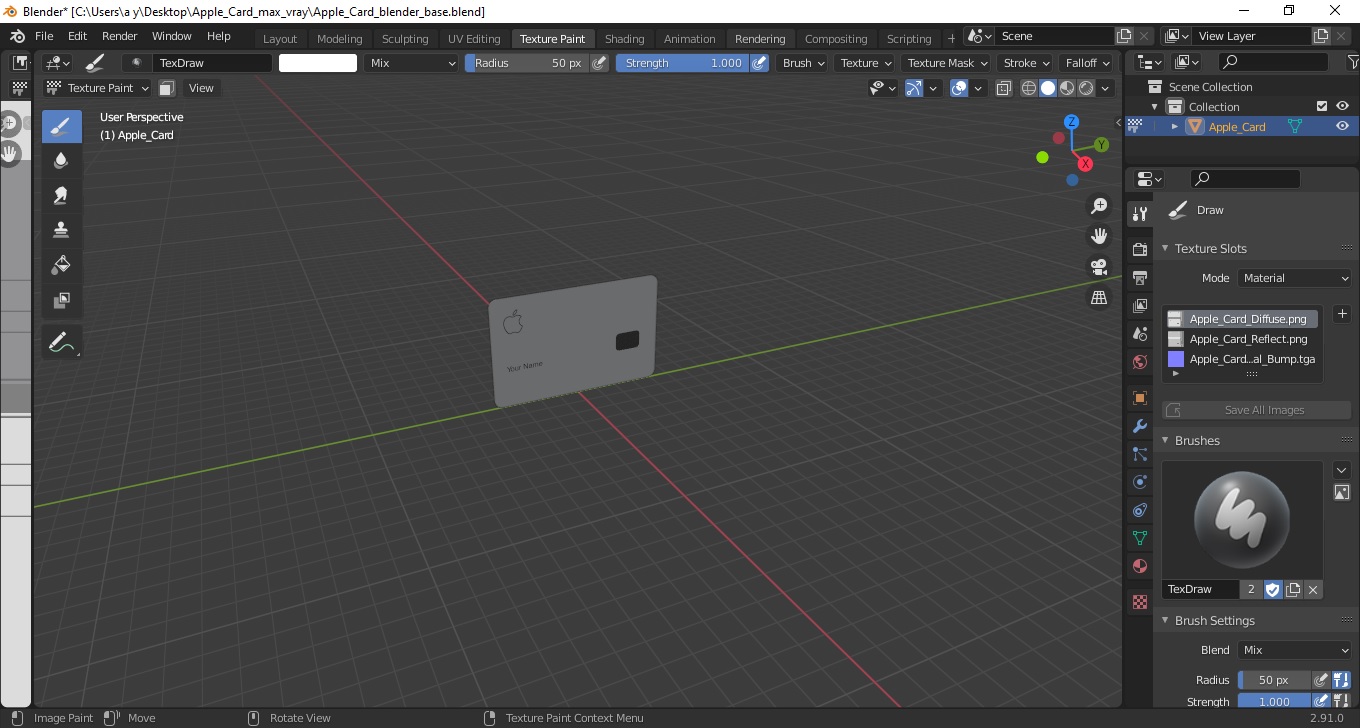The image size is (1360, 728).
Task: Hide Collection with eye icon
Action: [1342, 106]
